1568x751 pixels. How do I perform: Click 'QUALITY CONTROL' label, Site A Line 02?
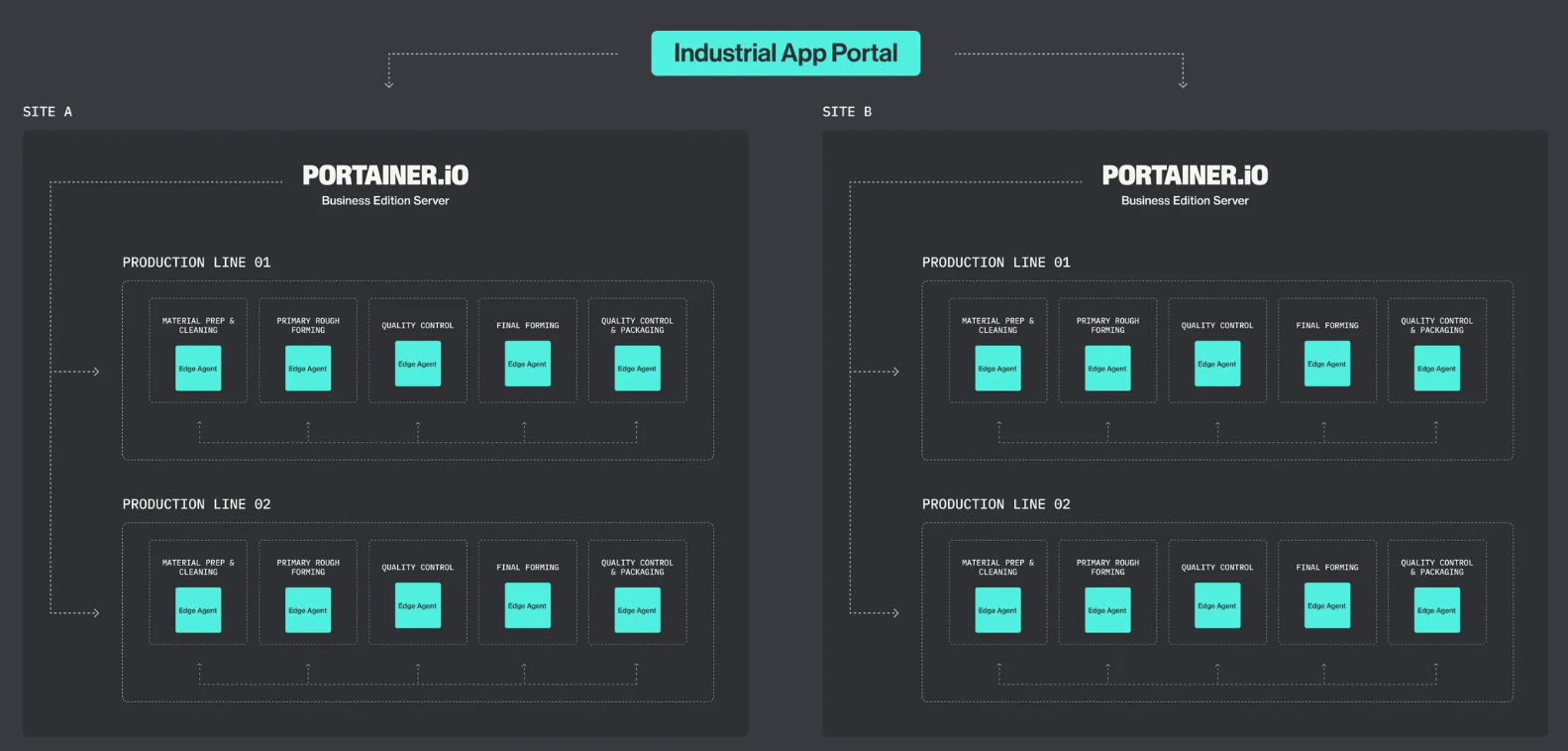click(x=418, y=568)
